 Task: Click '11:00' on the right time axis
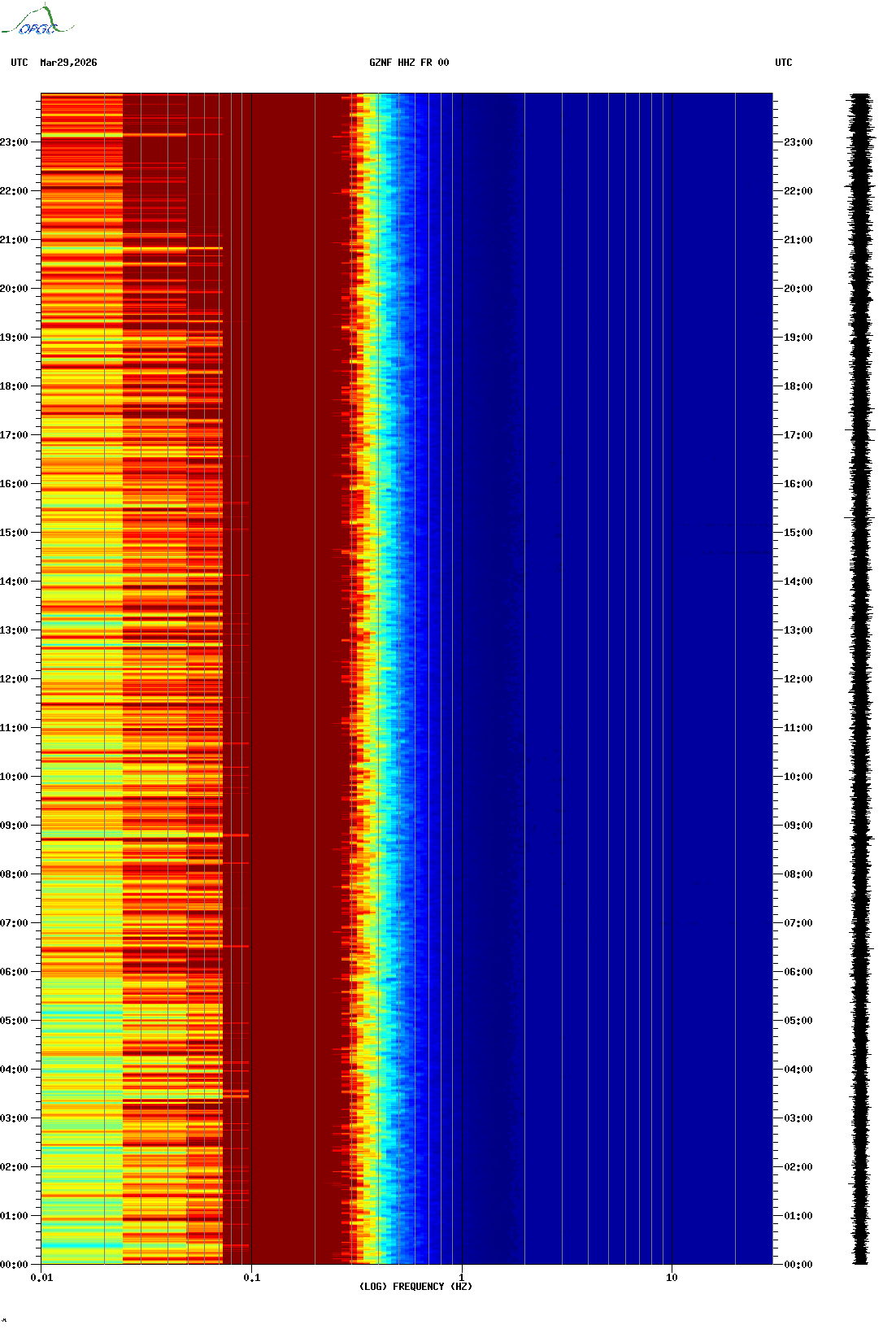pos(798,728)
